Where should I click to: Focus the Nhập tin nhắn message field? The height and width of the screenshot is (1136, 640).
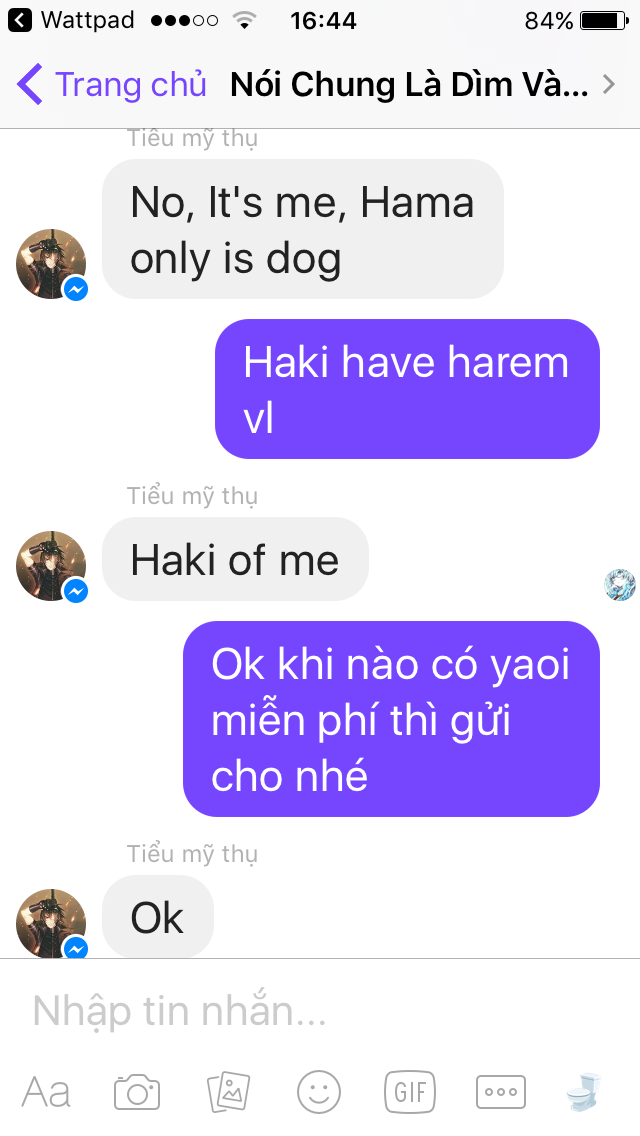[320, 1011]
